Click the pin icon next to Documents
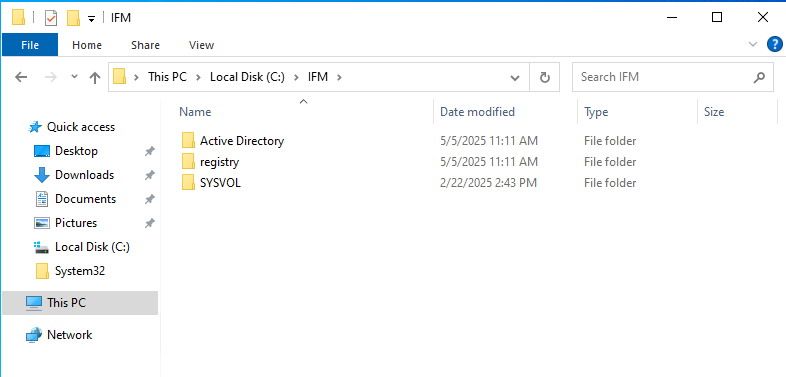This screenshot has width=786, height=377. [149, 199]
